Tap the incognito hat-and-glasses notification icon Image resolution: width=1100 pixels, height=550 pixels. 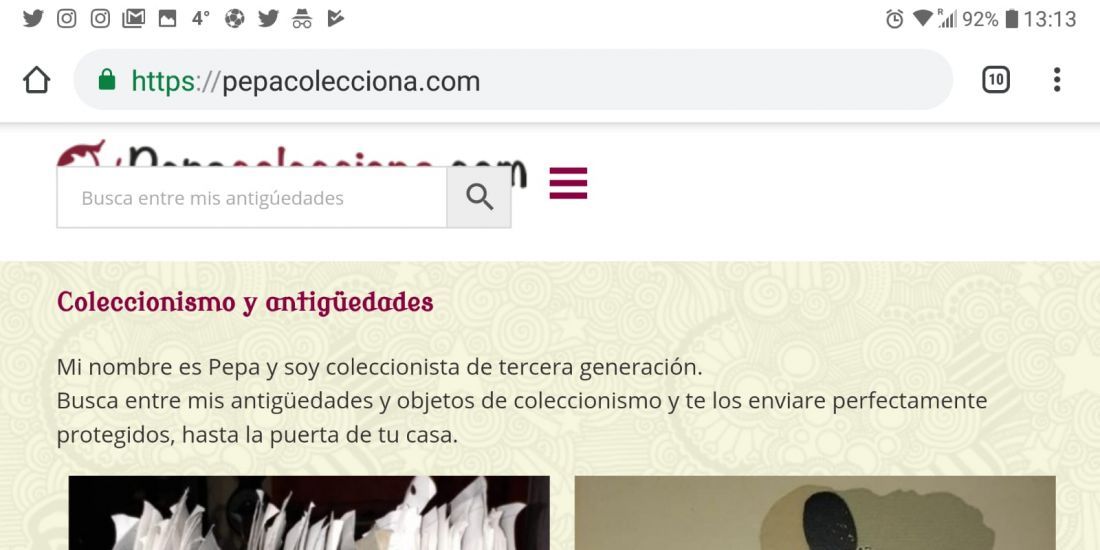(302, 19)
